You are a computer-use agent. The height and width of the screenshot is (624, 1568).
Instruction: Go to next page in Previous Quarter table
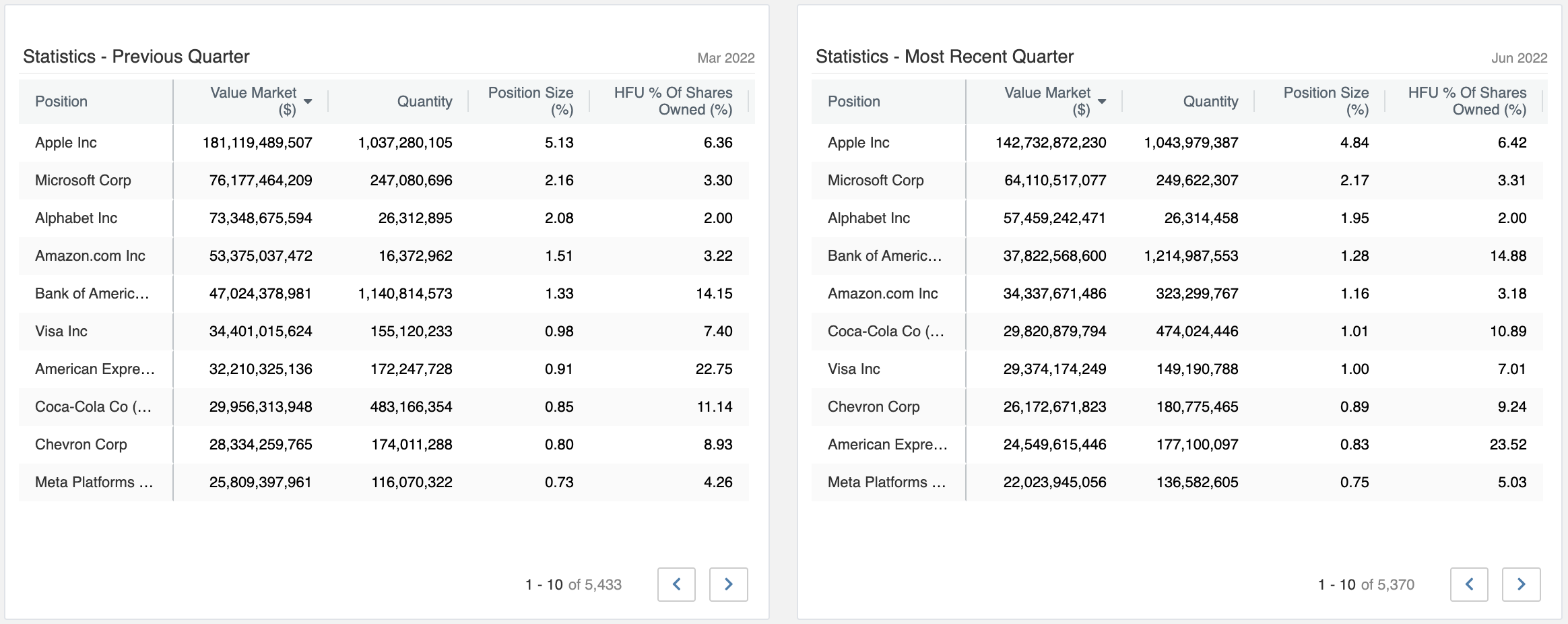pyautogui.click(x=728, y=584)
